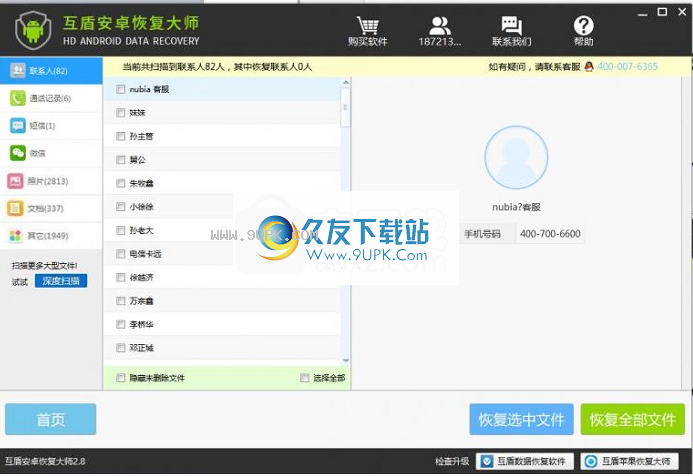The height and width of the screenshot is (476, 693).
Task: Check the 舅公 contact checkbox
Action: tap(121, 160)
